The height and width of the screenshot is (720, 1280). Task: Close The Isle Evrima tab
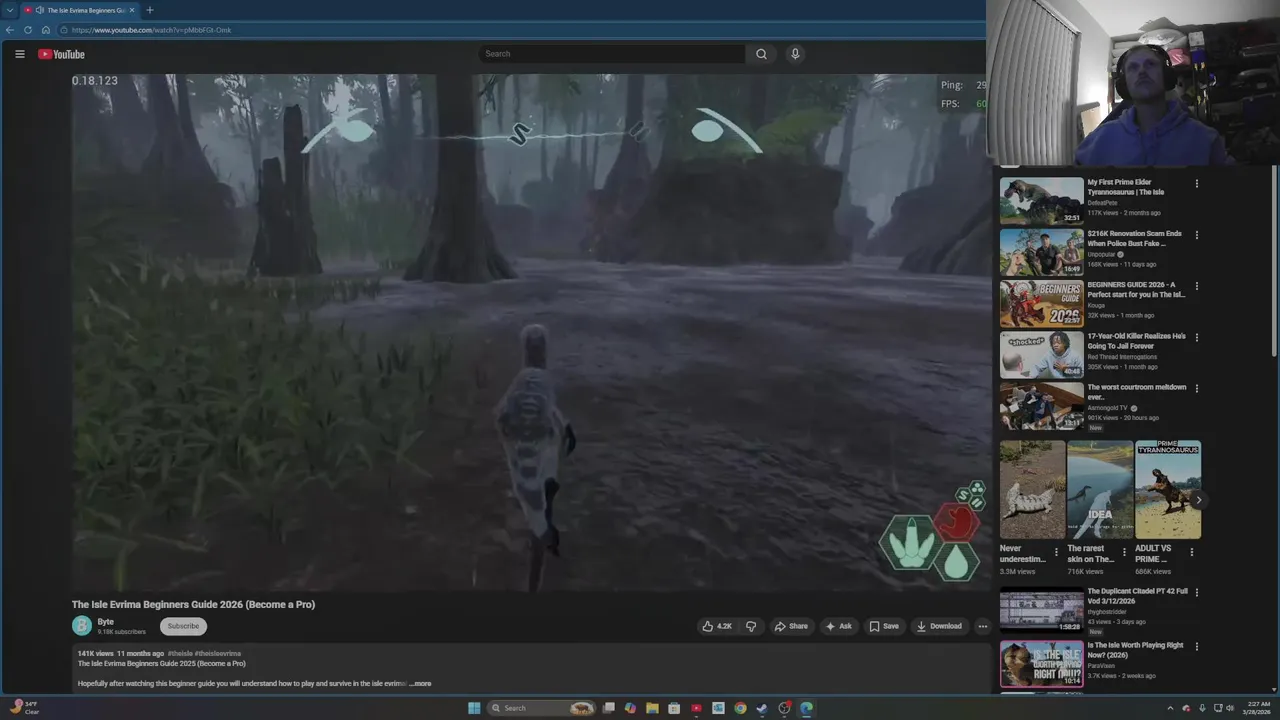[x=131, y=10]
